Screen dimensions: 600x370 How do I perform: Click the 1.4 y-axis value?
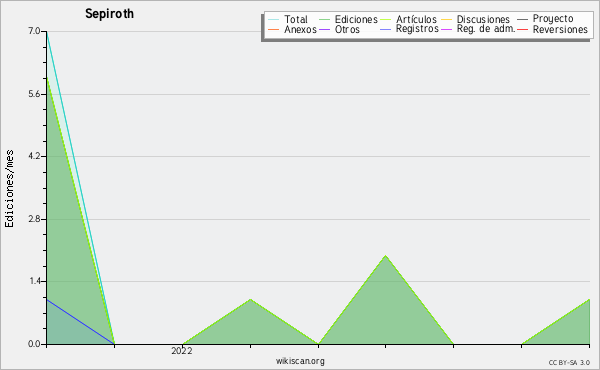(35, 281)
